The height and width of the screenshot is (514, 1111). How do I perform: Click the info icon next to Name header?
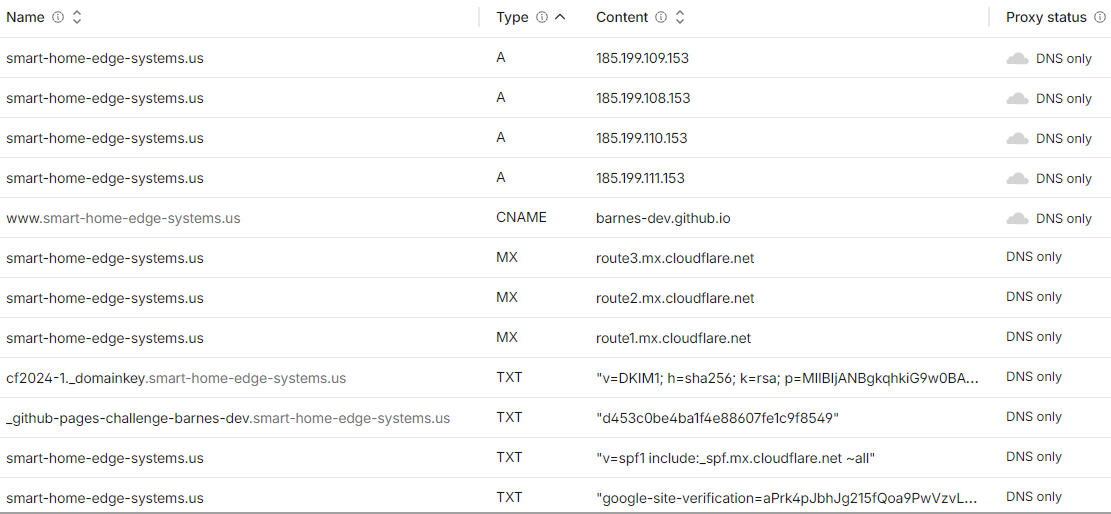[58, 18]
